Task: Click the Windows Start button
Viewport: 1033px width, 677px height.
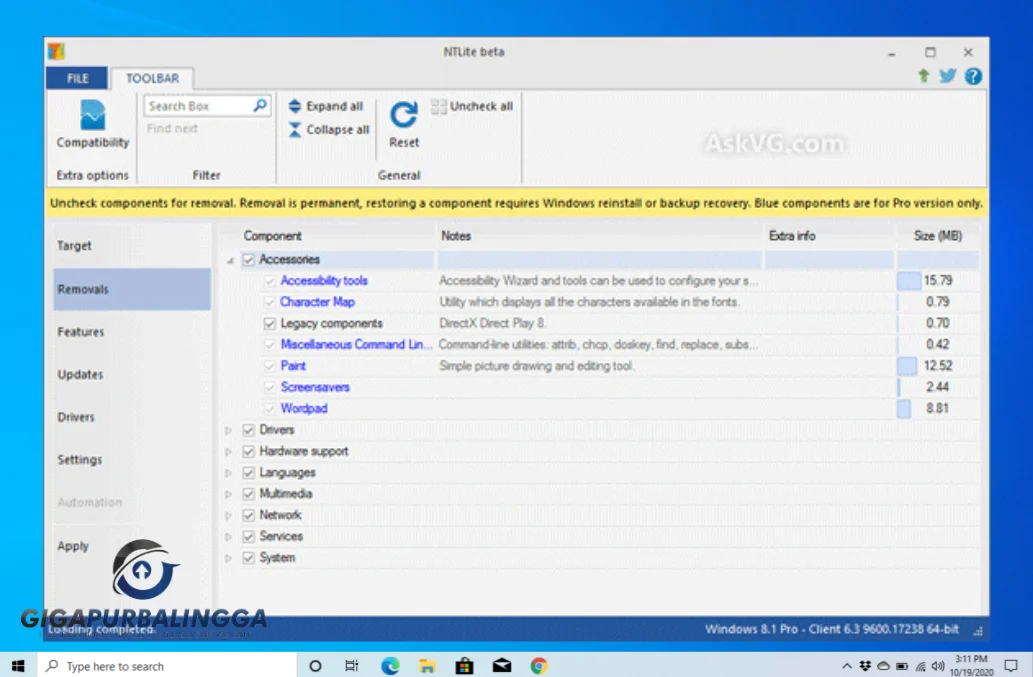Action: tap(18, 666)
